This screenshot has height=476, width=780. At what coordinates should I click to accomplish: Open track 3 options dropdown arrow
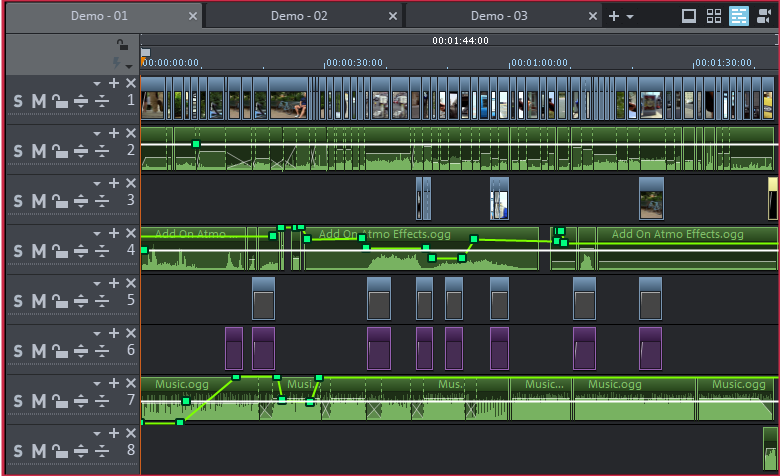point(97,184)
